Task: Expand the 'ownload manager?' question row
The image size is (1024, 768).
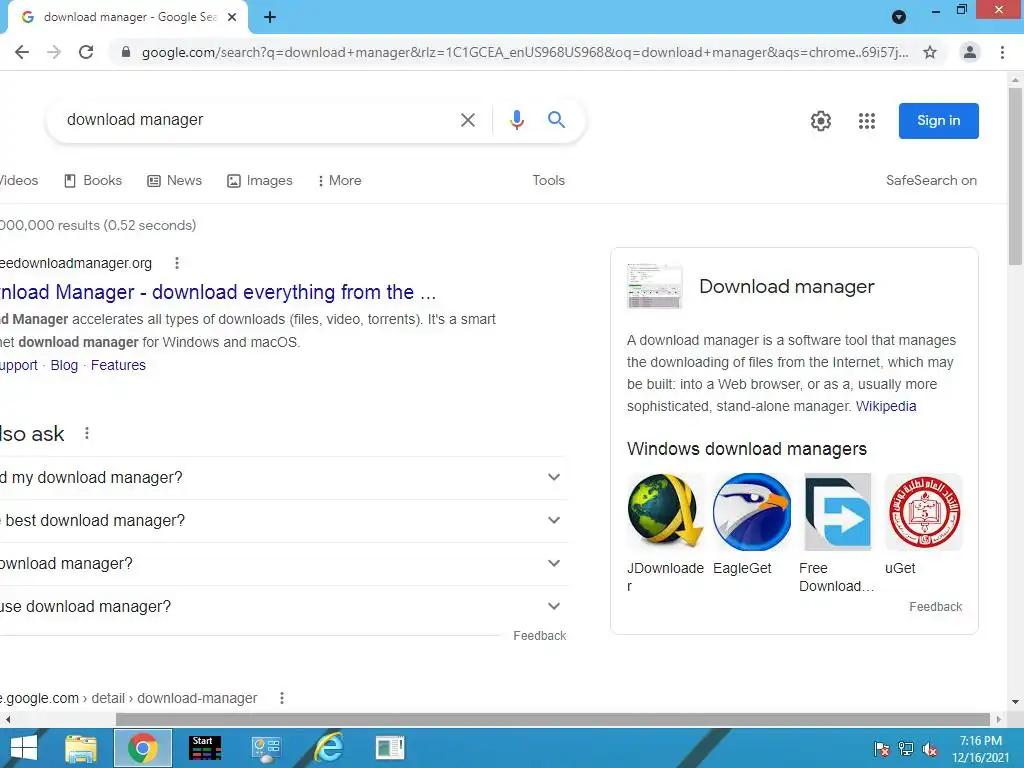Action: click(282, 564)
